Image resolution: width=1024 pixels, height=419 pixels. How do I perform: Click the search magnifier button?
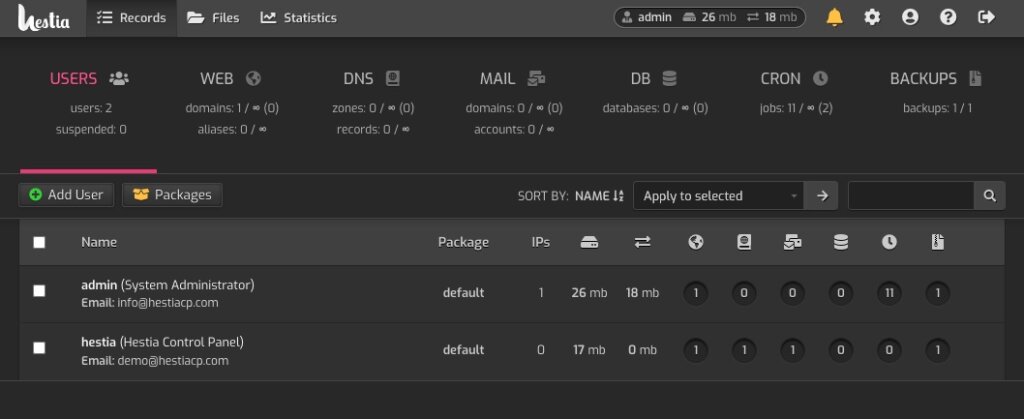point(989,196)
